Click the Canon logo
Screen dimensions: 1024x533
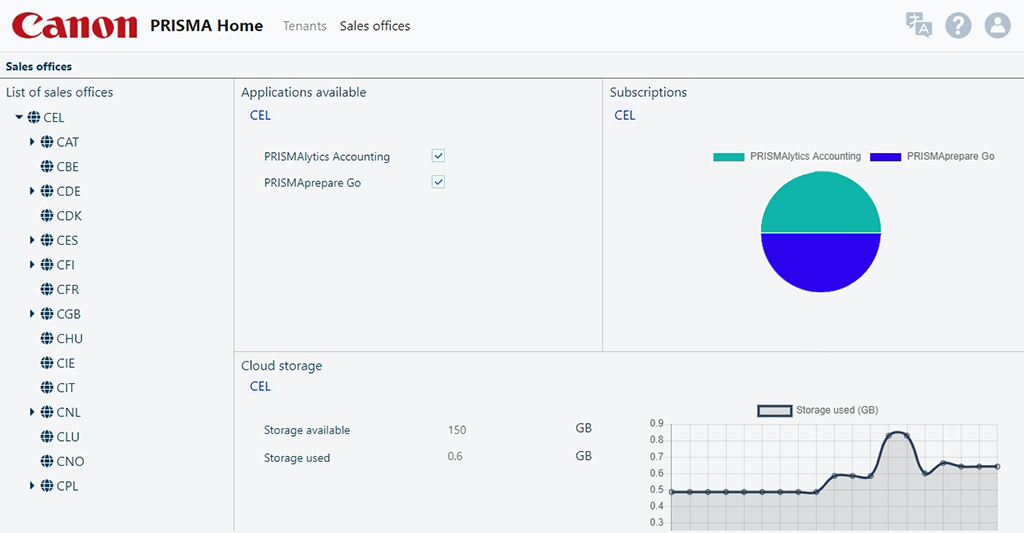coord(75,26)
